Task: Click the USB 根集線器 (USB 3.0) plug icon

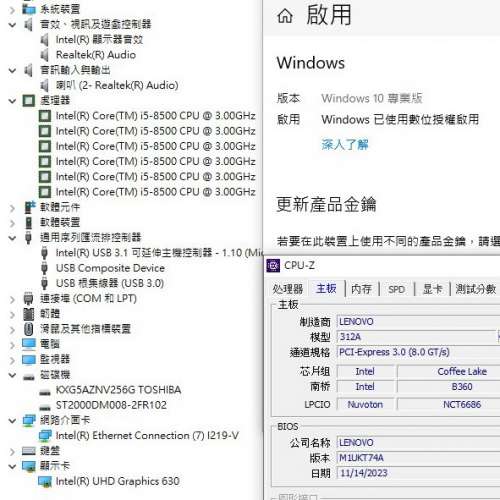Action: click(44, 283)
